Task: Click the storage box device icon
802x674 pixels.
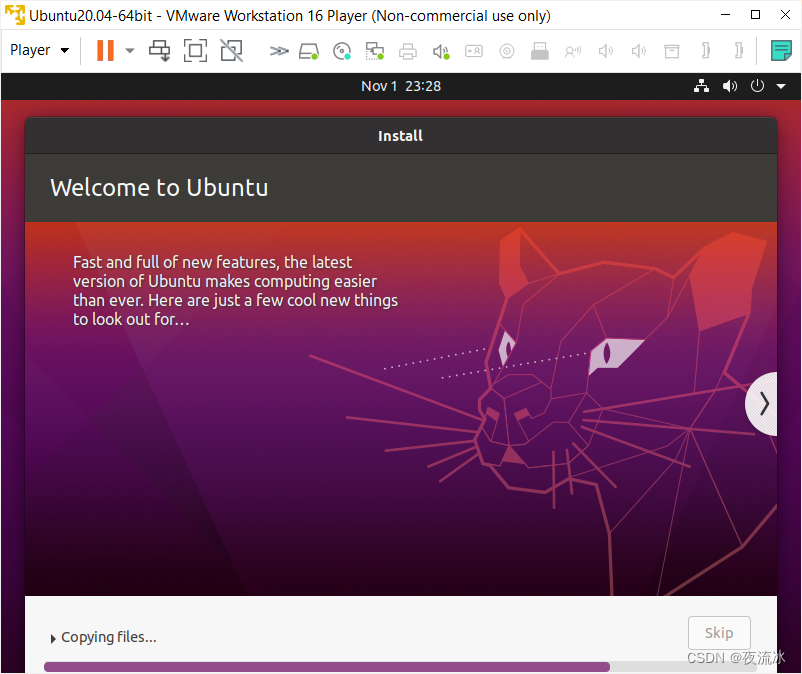Action: click(672, 51)
